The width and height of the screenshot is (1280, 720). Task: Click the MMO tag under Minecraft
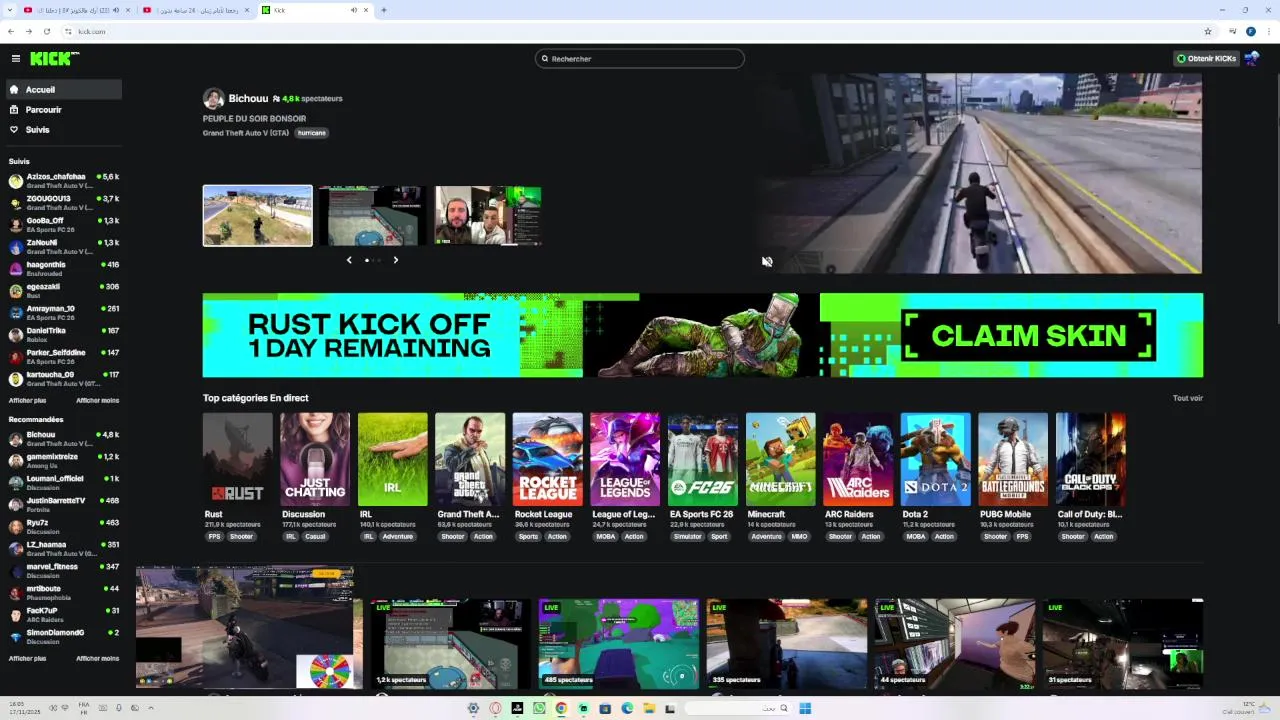(x=799, y=537)
